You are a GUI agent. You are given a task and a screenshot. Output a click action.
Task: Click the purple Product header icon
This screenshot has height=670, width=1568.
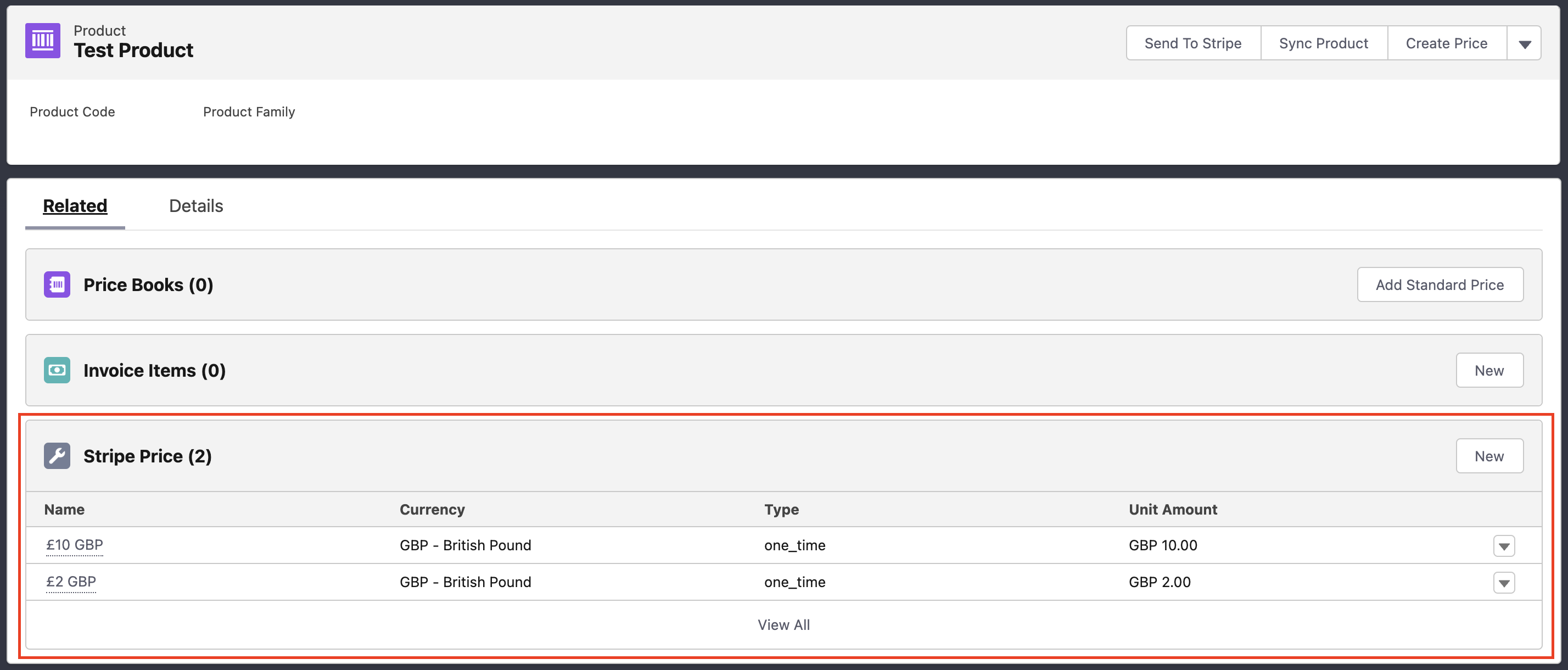point(43,41)
